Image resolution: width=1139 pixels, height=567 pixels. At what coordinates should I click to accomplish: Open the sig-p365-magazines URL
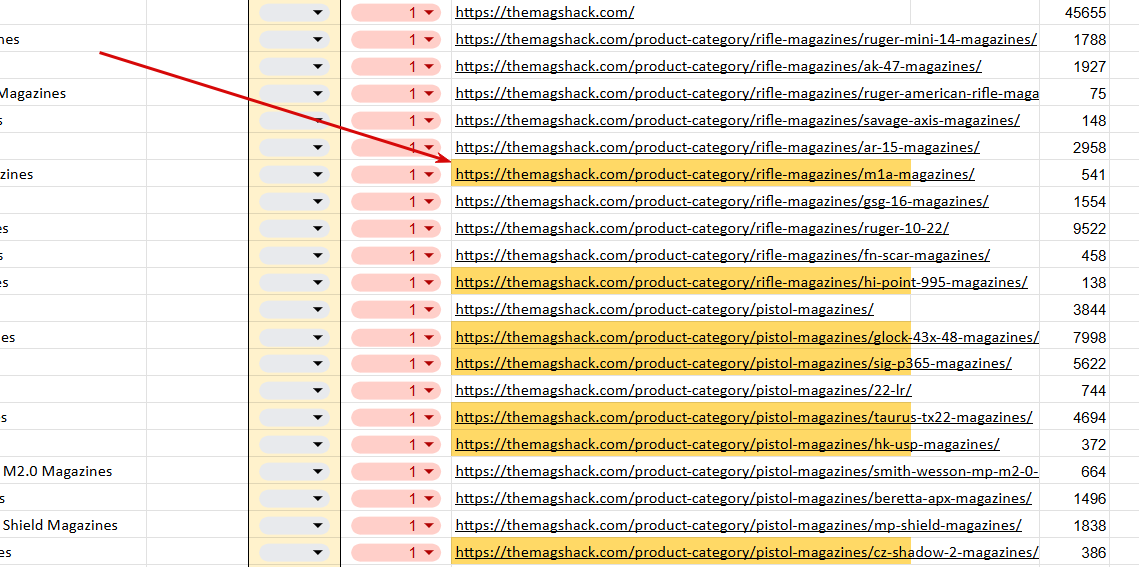[734, 363]
